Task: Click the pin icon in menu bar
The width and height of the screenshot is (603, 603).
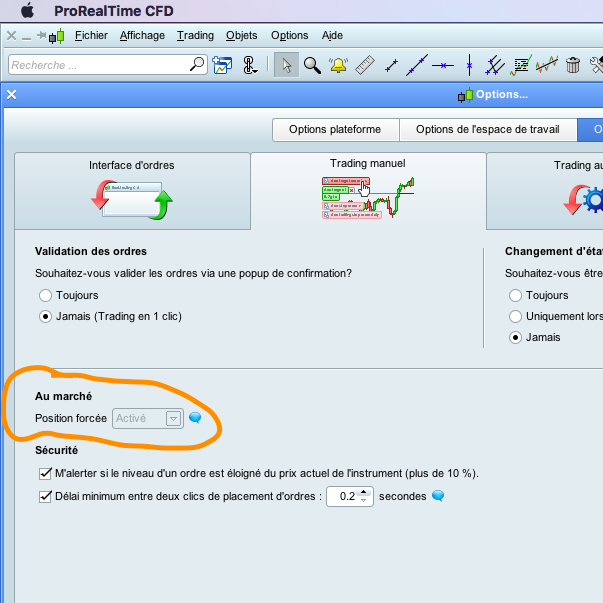Action: 41,36
